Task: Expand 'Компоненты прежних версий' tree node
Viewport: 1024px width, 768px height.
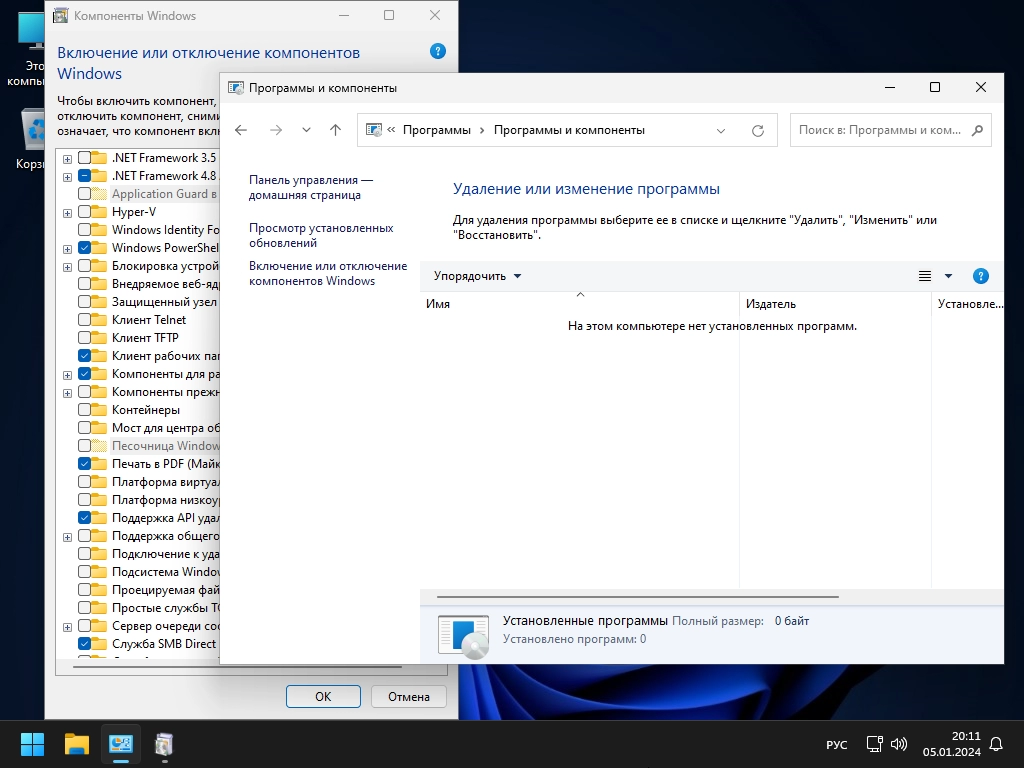Action: 67,392
